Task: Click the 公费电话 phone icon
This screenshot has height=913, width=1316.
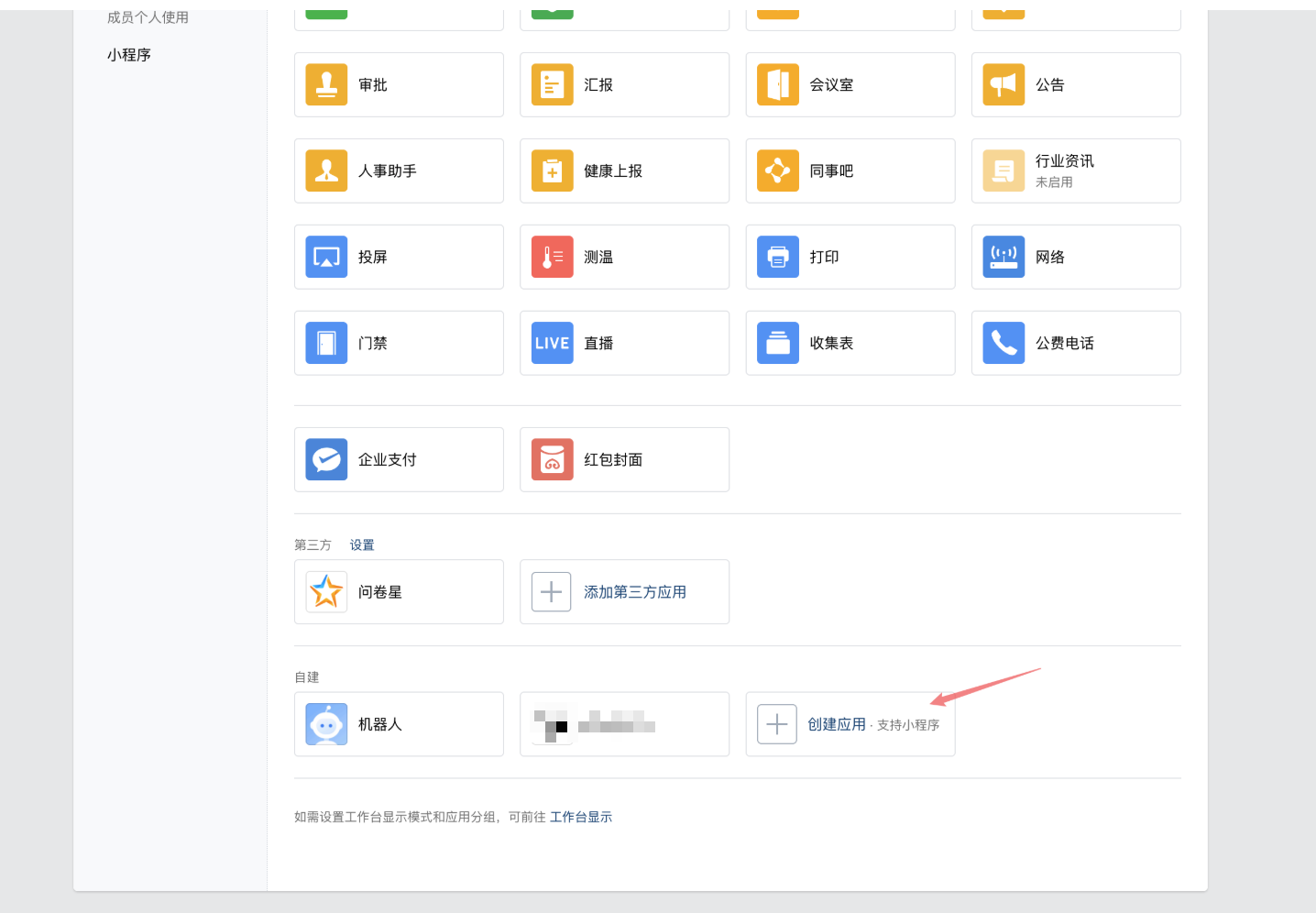Action: point(1003,344)
